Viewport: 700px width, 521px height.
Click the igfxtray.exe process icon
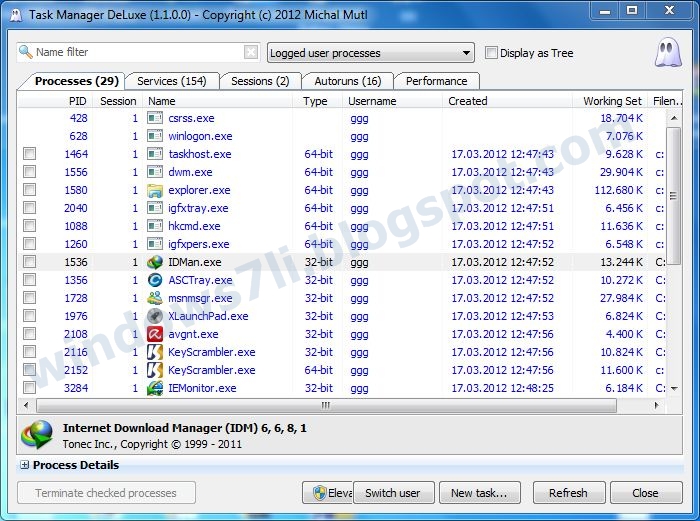(155, 208)
